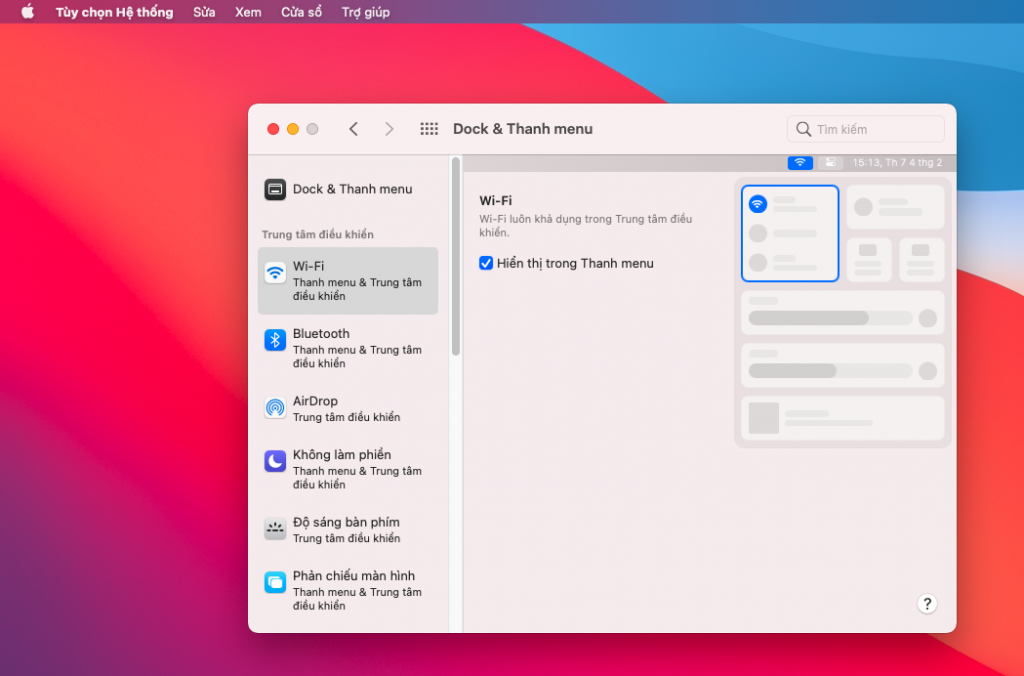This screenshot has width=1024, height=676.
Task: Select Wi-Fi in the sidebar
Action: [x=347, y=281]
